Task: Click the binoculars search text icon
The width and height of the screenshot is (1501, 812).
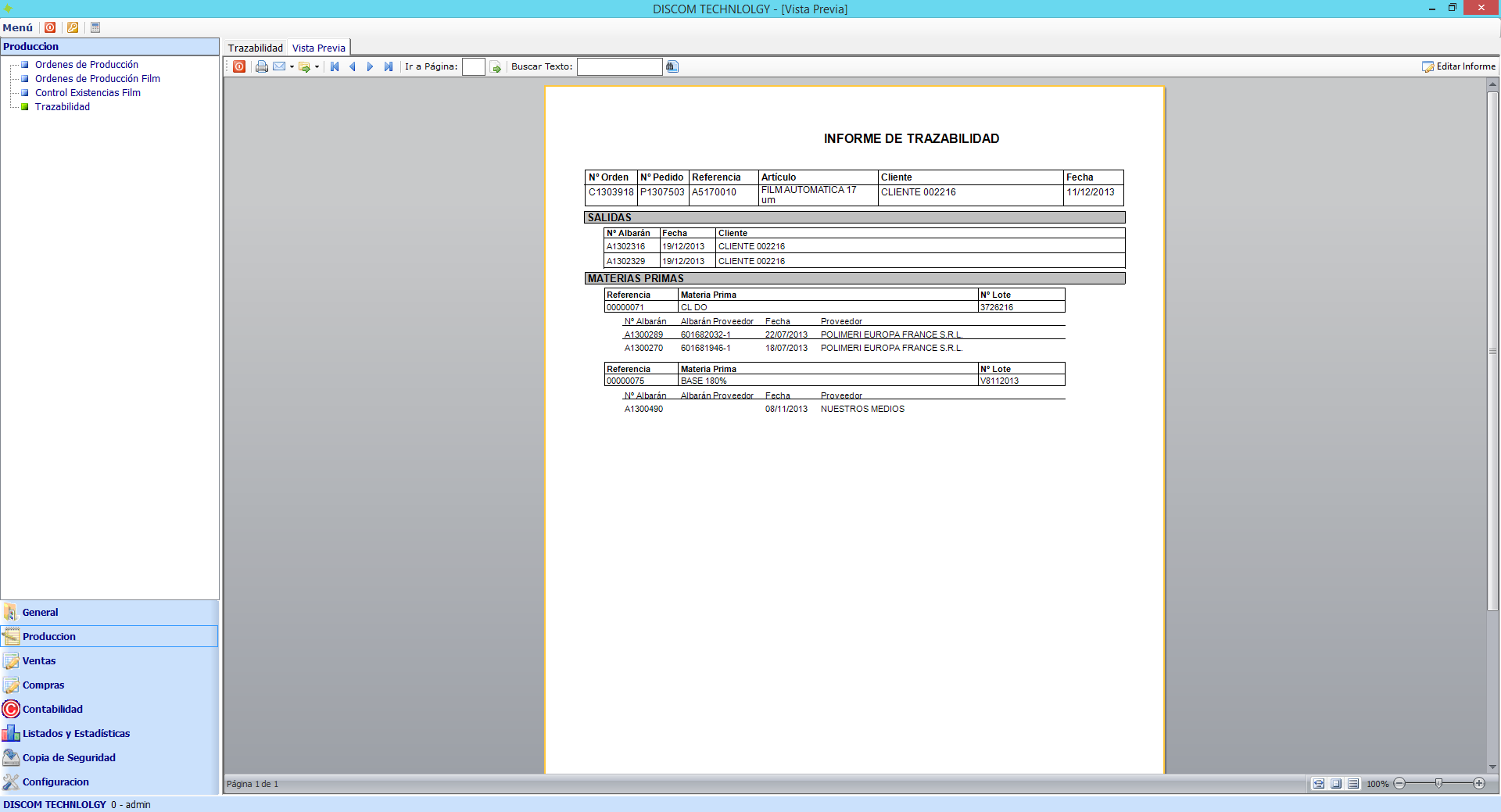Action: pyautogui.click(x=672, y=67)
